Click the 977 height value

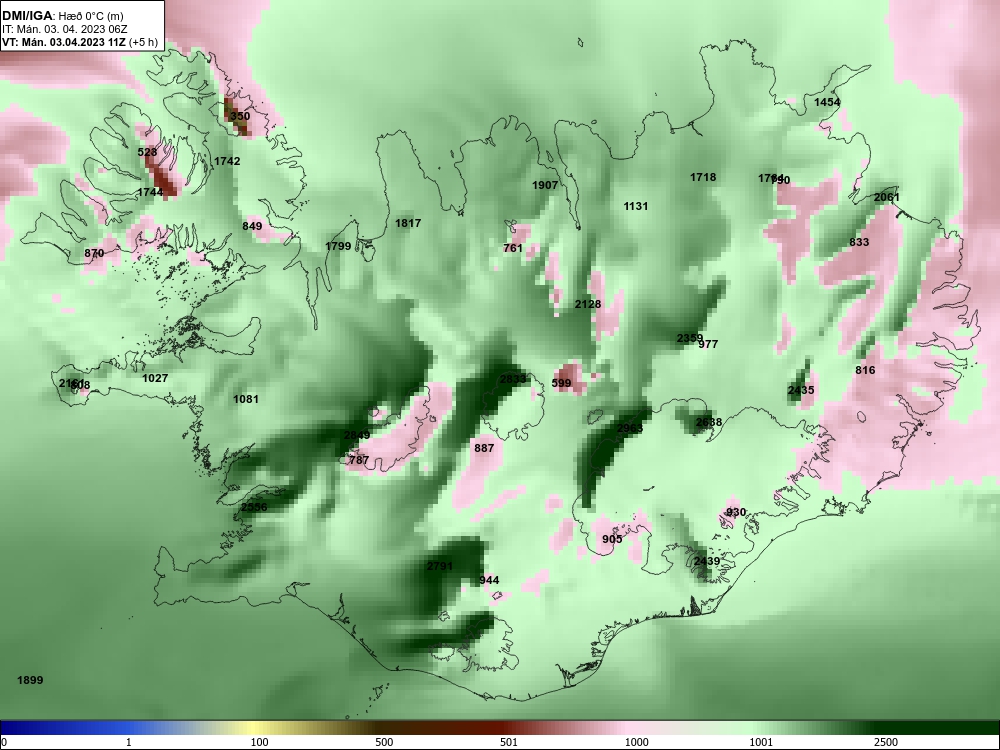click(708, 344)
